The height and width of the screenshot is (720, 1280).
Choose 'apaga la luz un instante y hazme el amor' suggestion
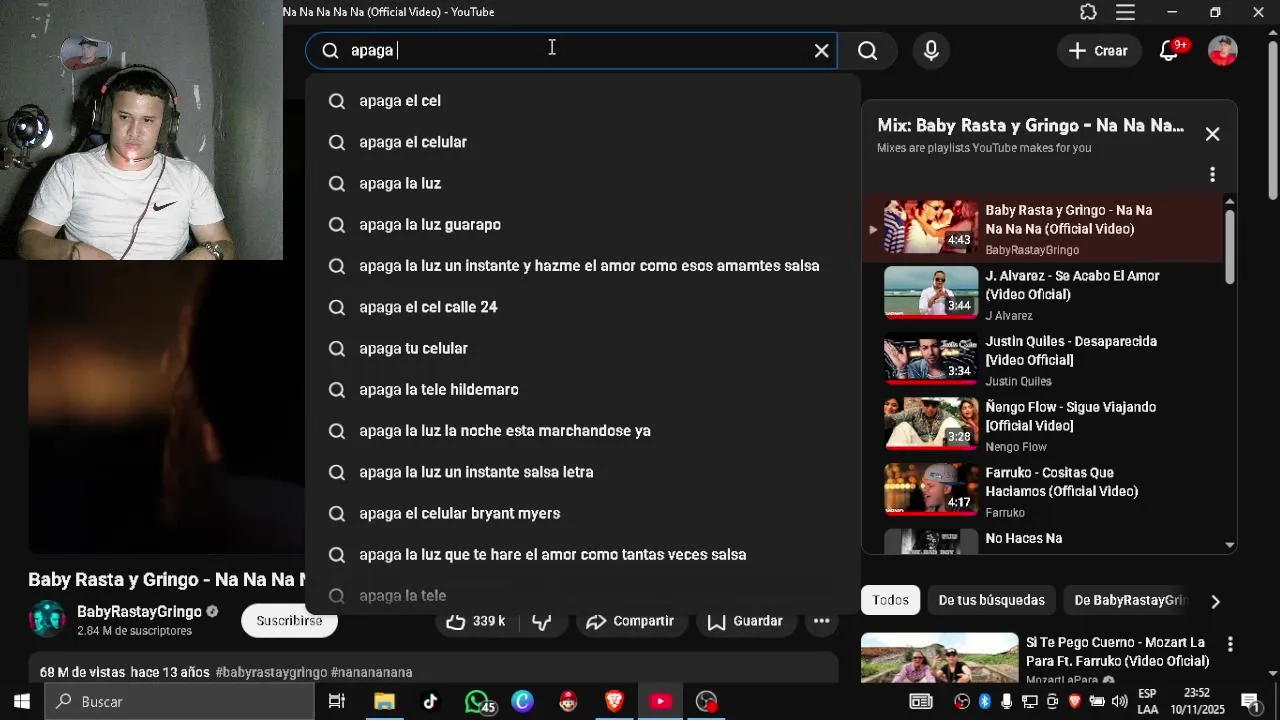pyautogui.click(x=583, y=266)
